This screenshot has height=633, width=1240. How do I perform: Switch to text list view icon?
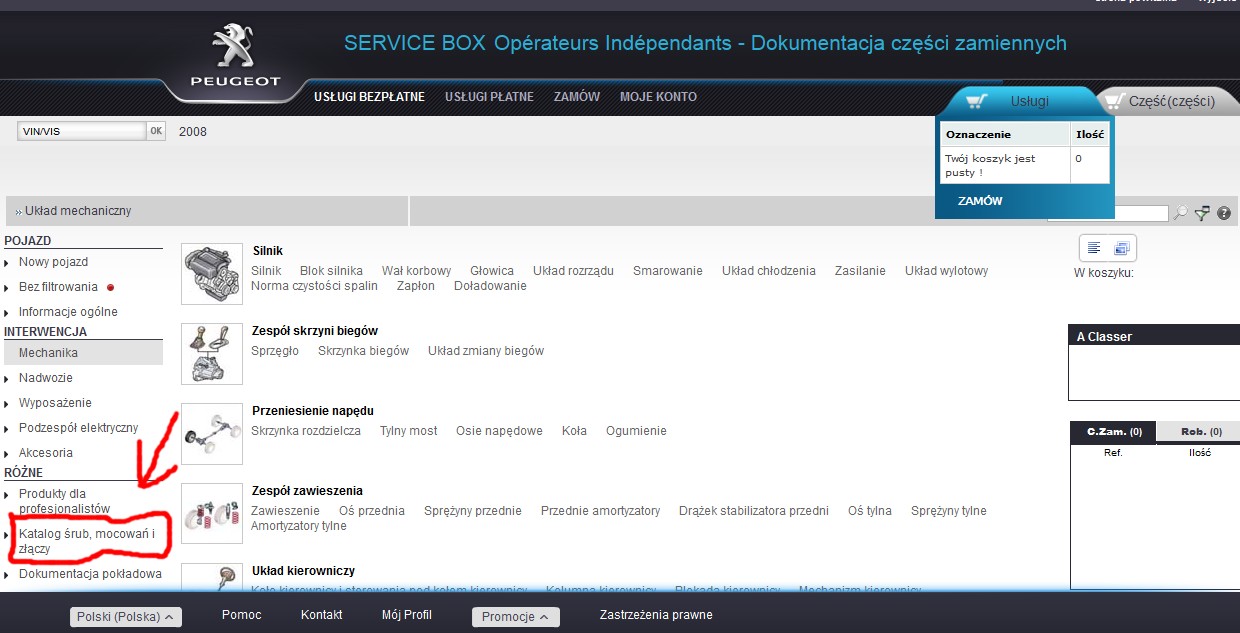[x=1094, y=248]
